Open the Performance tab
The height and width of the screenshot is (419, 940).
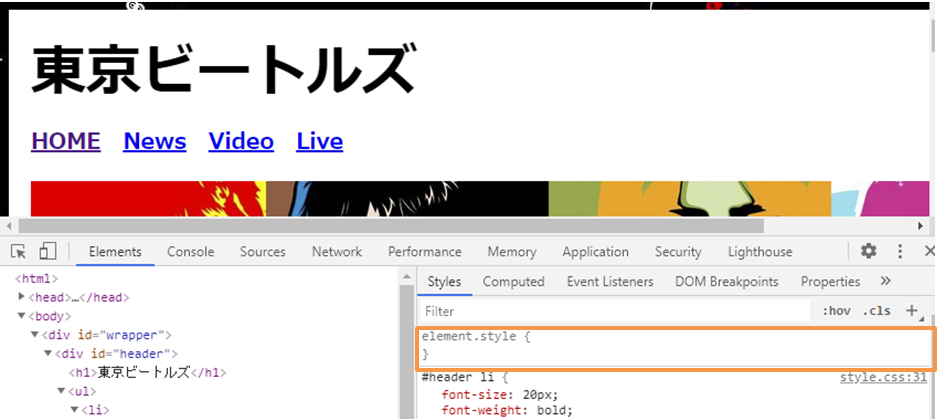pyautogui.click(x=424, y=252)
